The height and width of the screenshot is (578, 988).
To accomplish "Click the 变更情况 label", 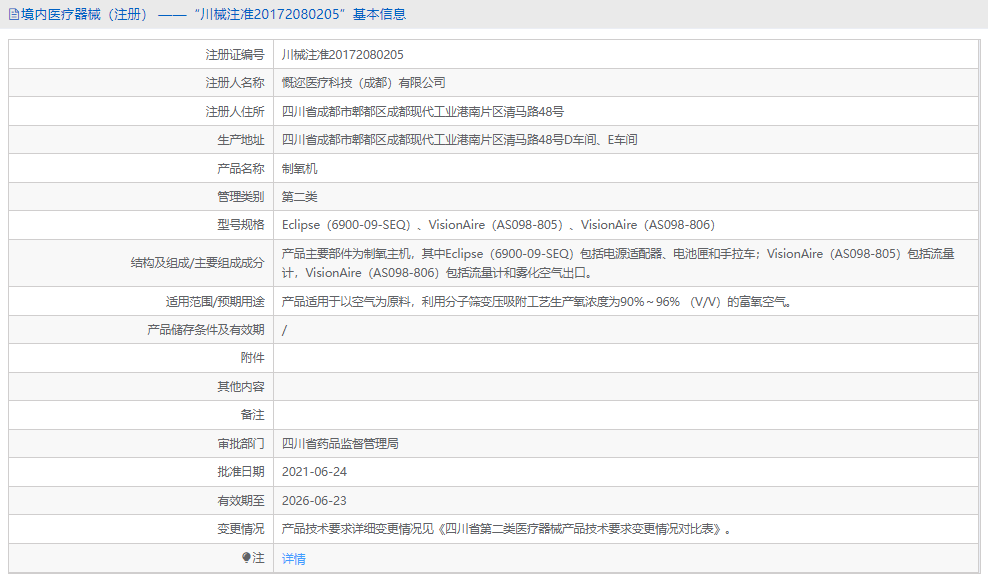I will 241,529.
